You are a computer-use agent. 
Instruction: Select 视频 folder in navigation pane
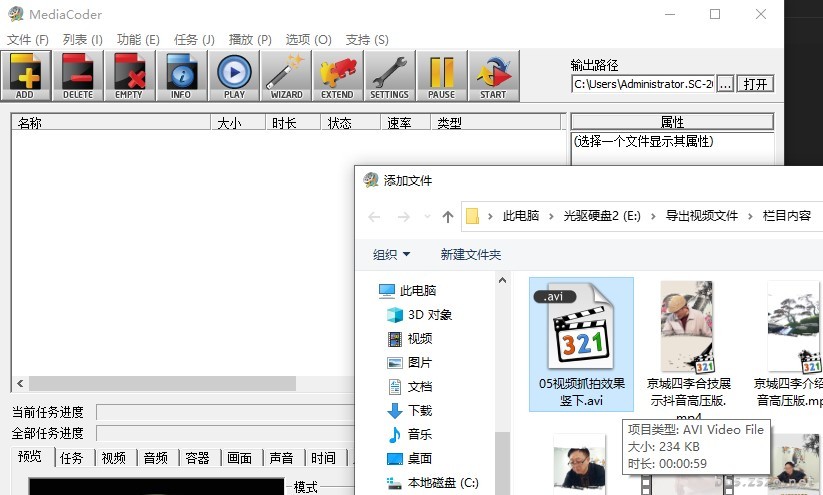click(x=410, y=339)
